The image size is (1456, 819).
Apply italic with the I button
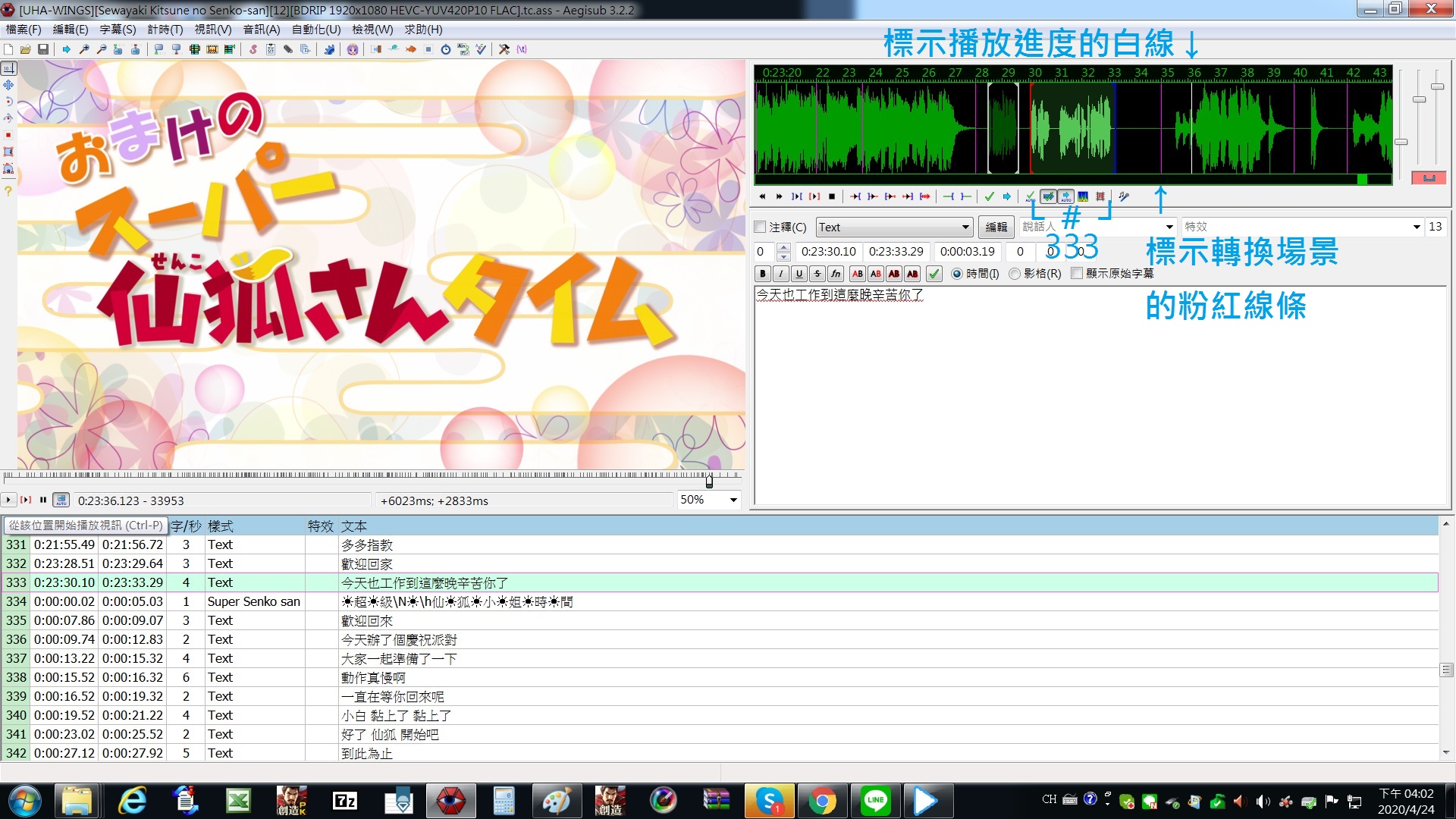point(781,274)
